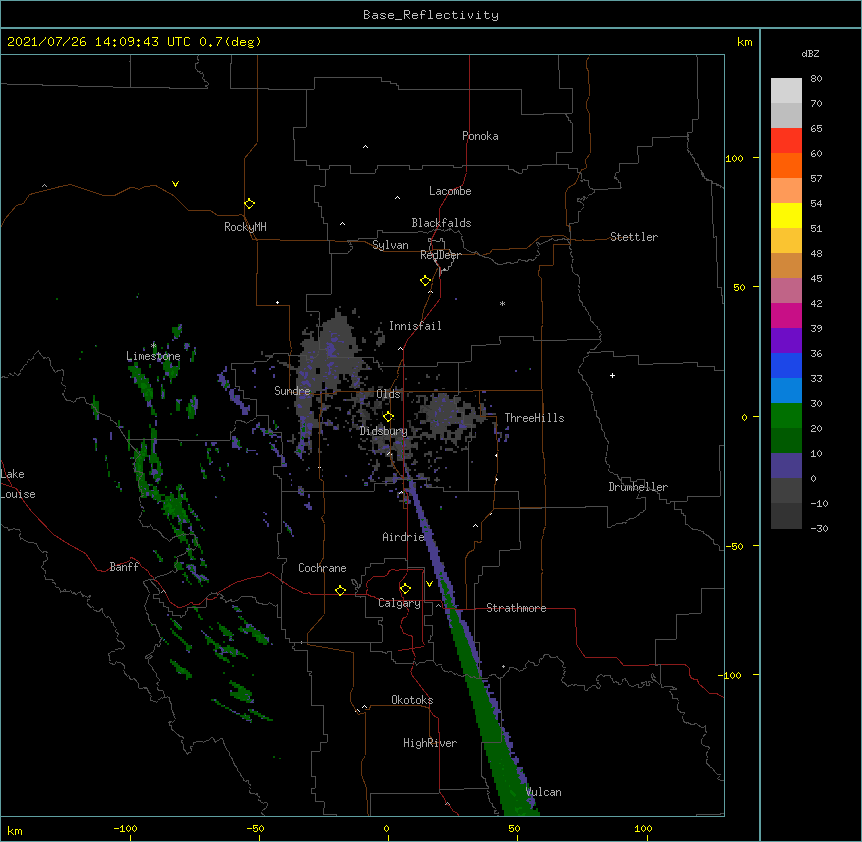Click the Base_Reflectivity title text
The height and width of the screenshot is (842, 862).
click(x=431, y=15)
